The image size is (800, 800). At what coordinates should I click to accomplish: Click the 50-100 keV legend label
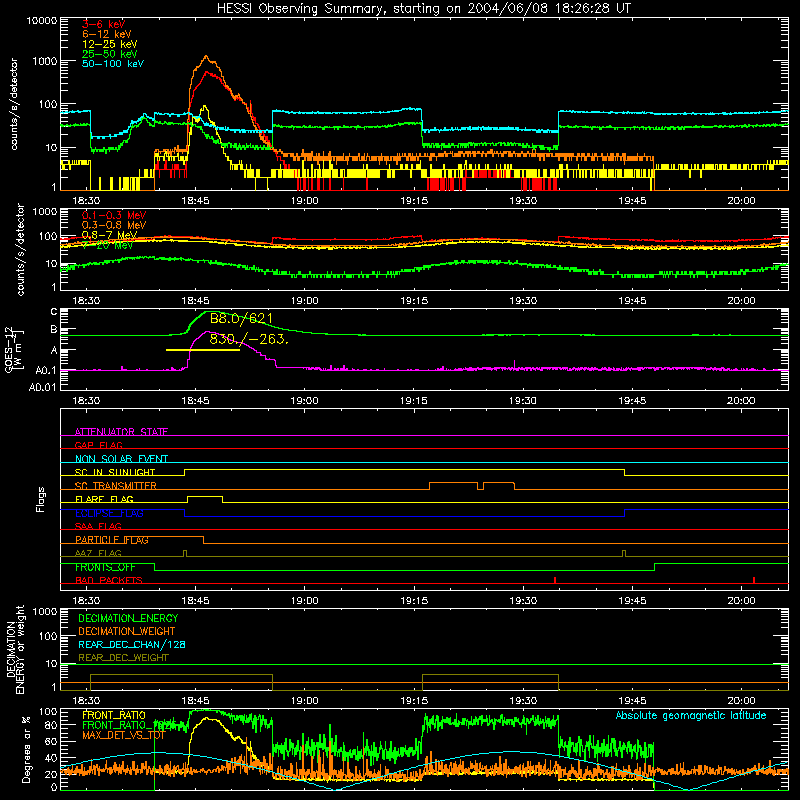[x=113, y=64]
